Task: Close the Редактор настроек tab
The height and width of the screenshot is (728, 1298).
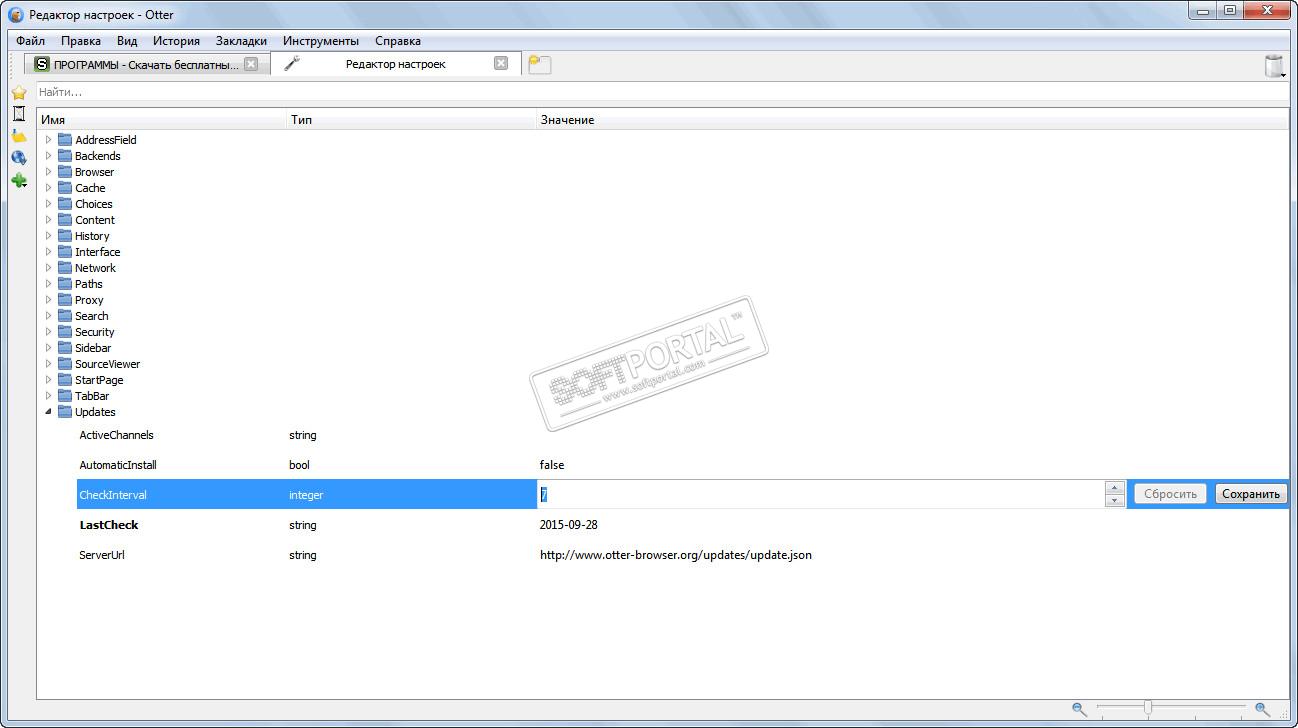Action: [501, 63]
